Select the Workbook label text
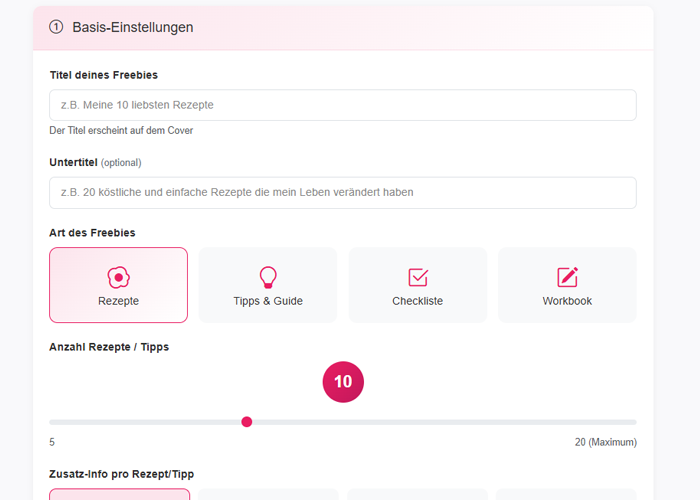Viewport: 700px width, 500px height. coord(567,301)
